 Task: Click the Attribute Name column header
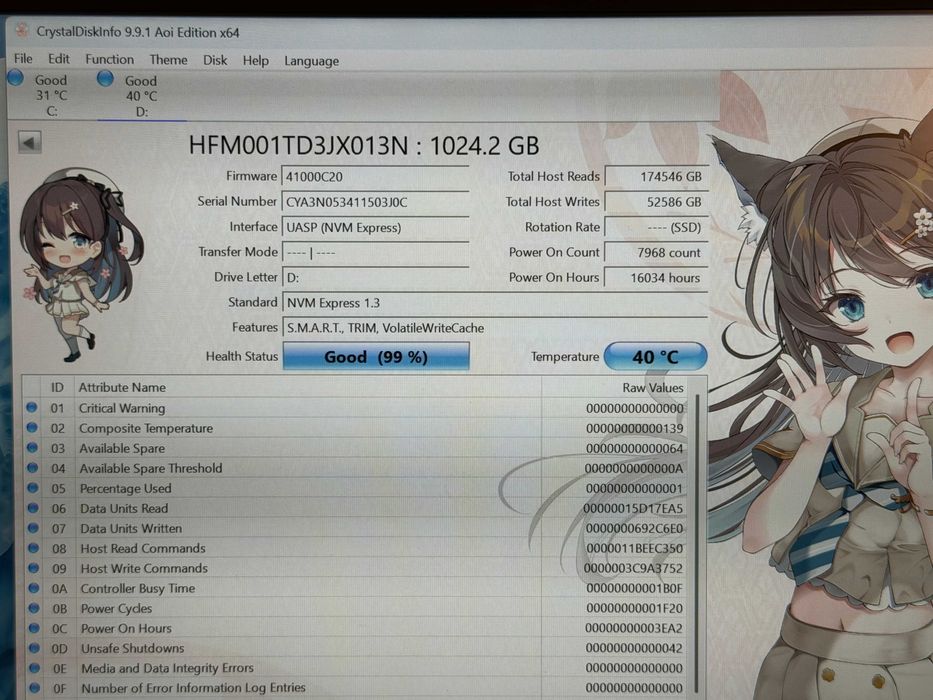tap(308, 388)
